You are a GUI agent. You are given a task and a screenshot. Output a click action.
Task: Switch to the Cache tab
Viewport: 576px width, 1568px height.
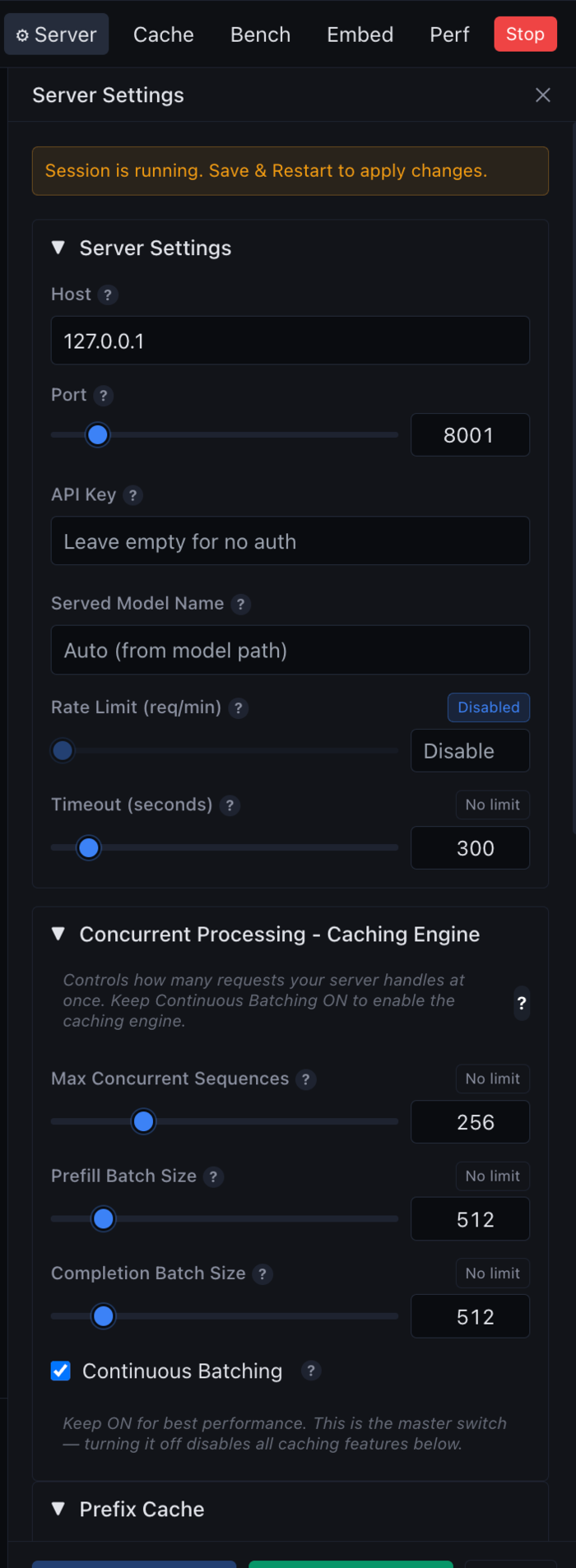[164, 35]
